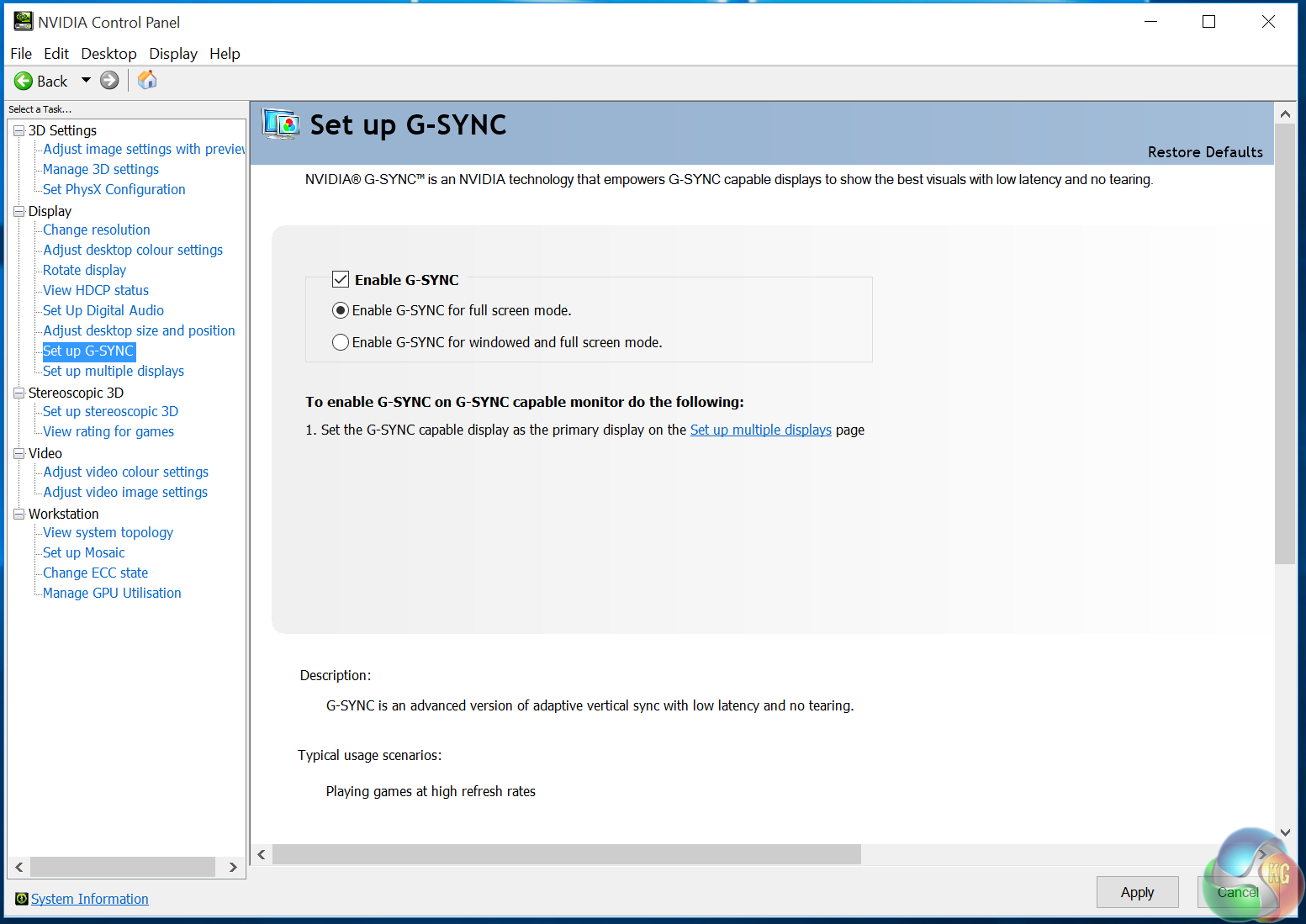Click the Set up G-SYNC header monitor icon
This screenshot has width=1306, height=924.
click(280, 124)
